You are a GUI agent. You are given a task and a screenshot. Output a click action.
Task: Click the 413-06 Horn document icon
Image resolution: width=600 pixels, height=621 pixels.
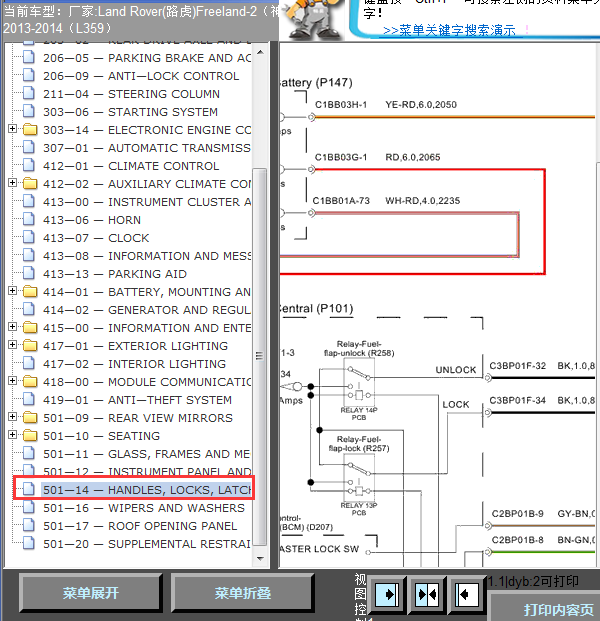29,219
